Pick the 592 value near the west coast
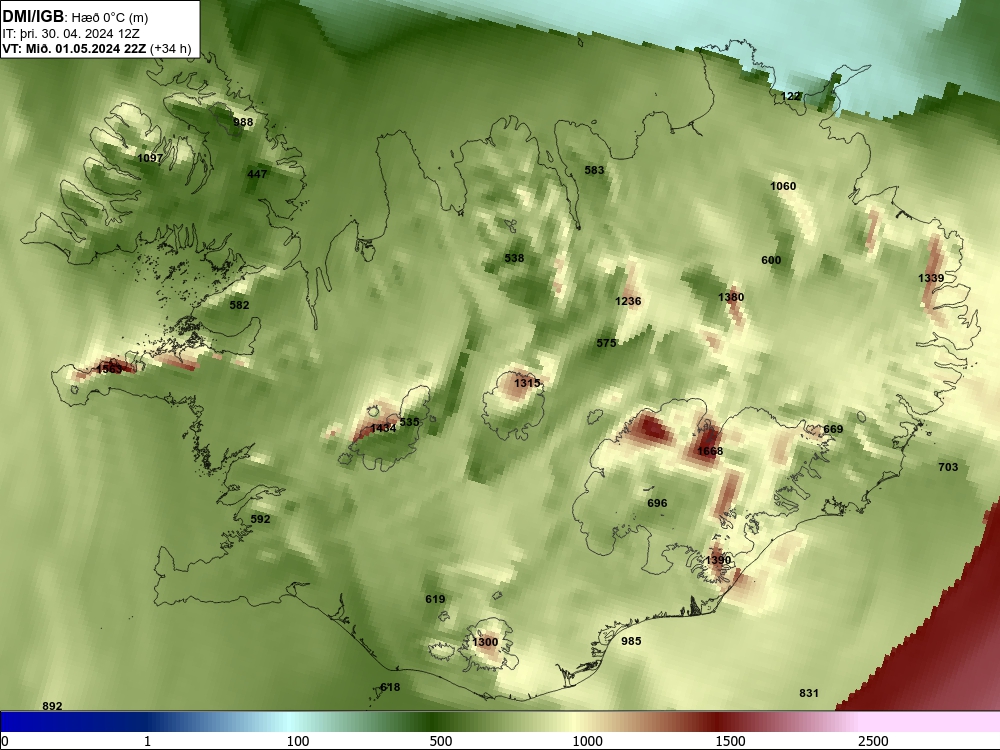Image resolution: width=1000 pixels, height=750 pixels. tap(260, 519)
